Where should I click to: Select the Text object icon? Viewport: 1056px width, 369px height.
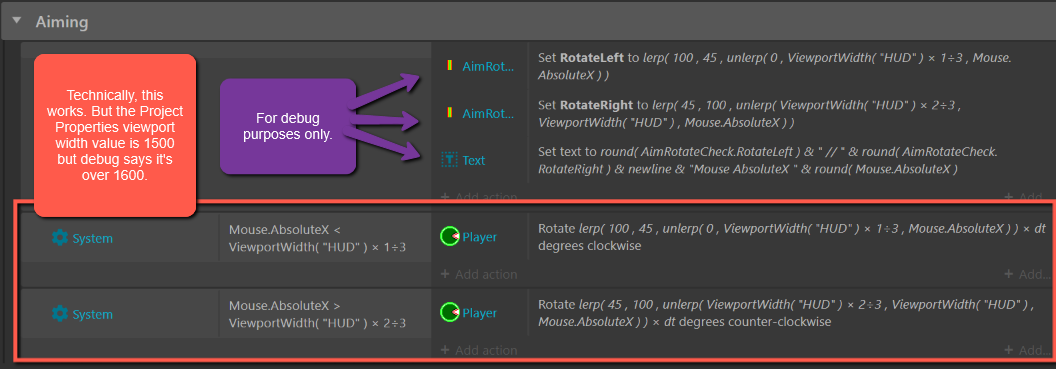click(x=449, y=160)
